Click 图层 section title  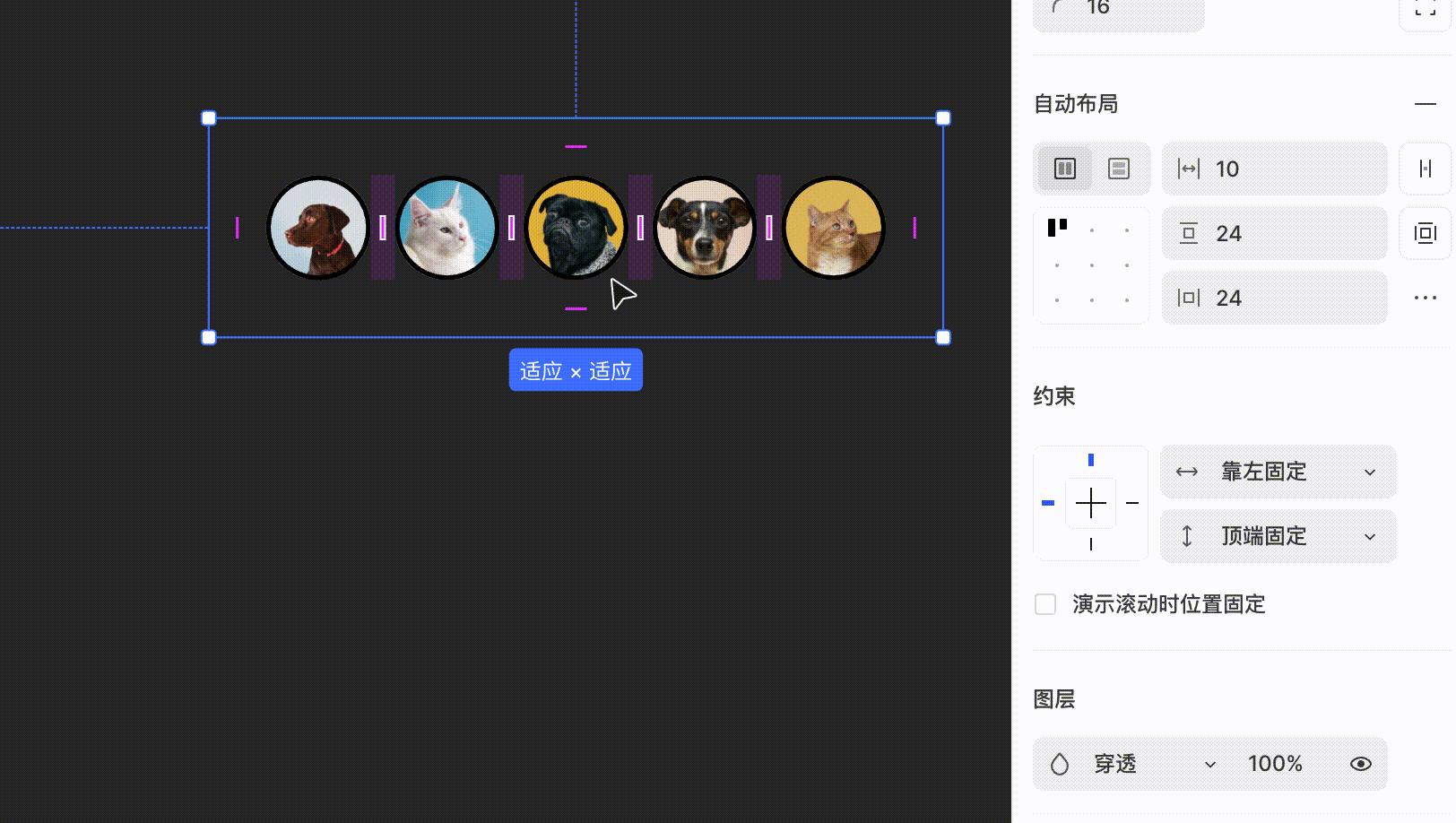tap(1054, 699)
